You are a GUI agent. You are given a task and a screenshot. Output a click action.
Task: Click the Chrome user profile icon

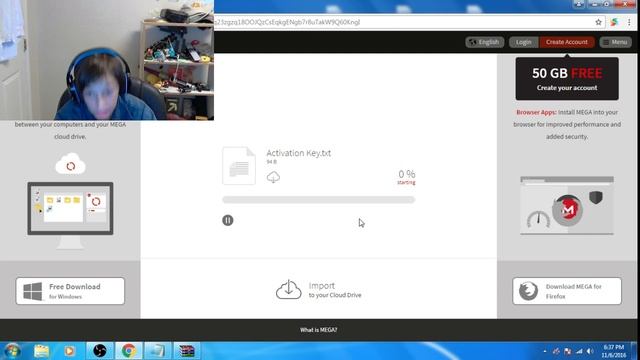coord(579,3)
